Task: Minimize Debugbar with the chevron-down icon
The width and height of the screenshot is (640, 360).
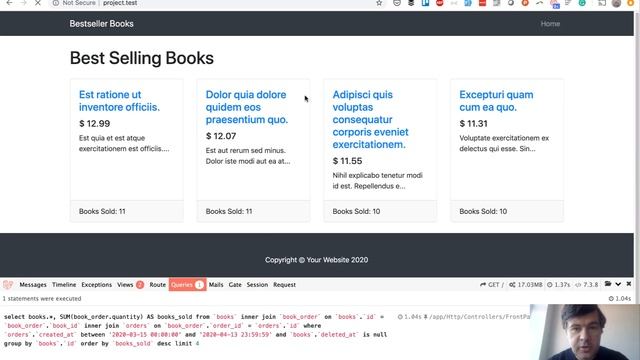Action: 618,284
